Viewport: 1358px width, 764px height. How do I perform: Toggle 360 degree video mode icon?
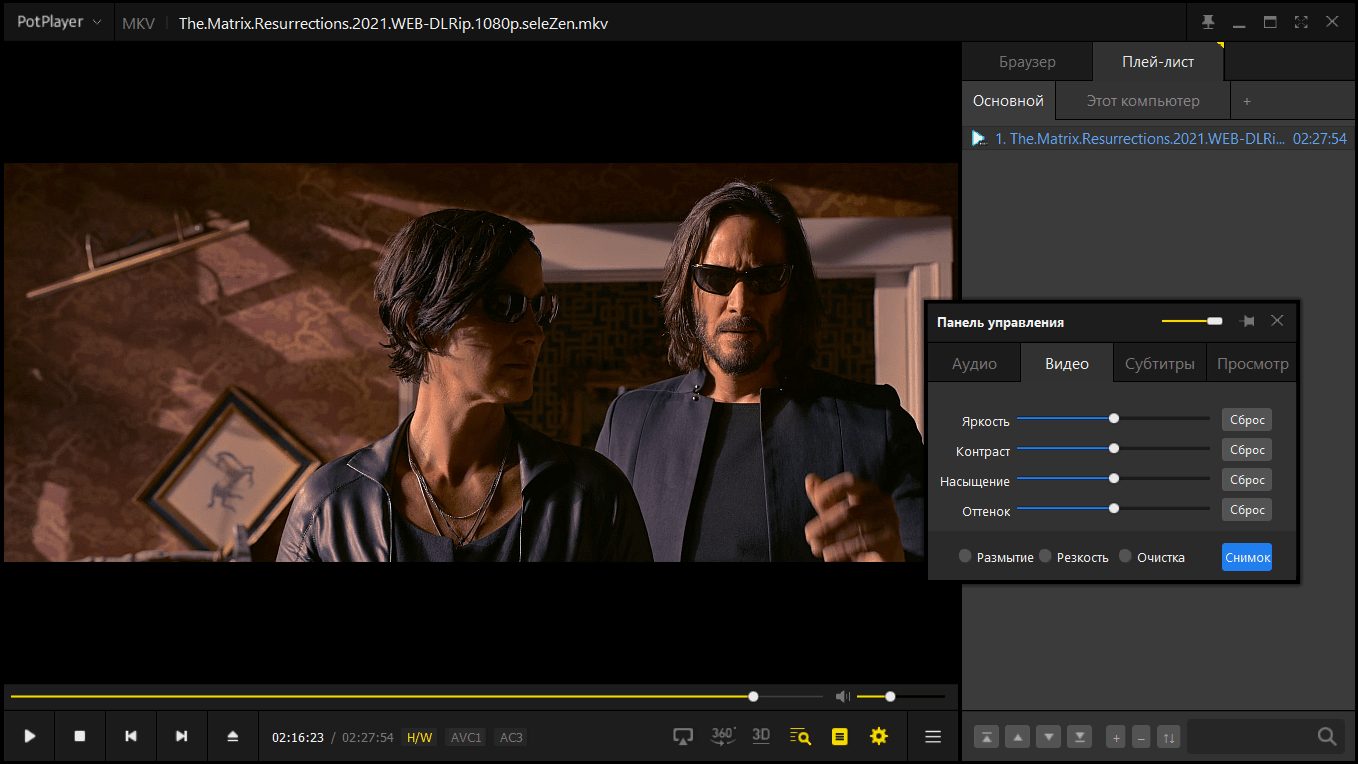tap(723, 737)
